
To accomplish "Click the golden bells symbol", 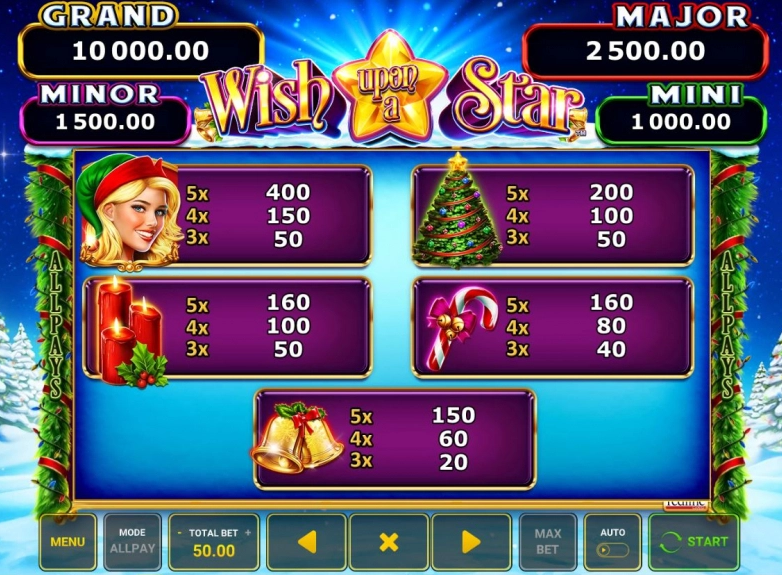I will pos(297,437).
